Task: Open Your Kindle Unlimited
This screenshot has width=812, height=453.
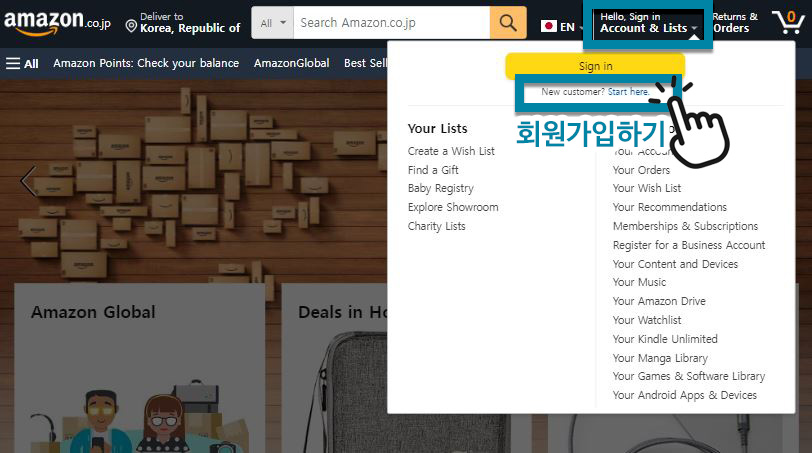Action: click(665, 339)
